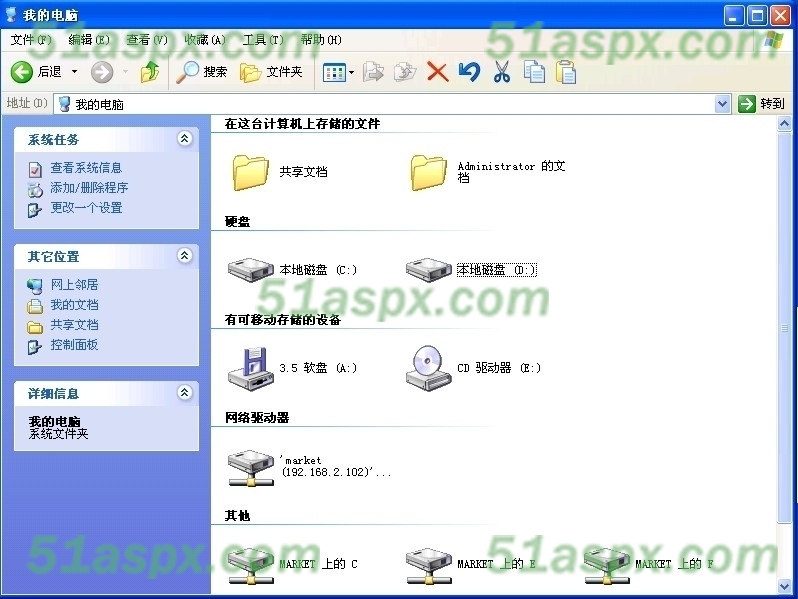The width and height of the screenshot is (798, 599).
Task: Click scrollbar up arrow
Action: [784, 123]
